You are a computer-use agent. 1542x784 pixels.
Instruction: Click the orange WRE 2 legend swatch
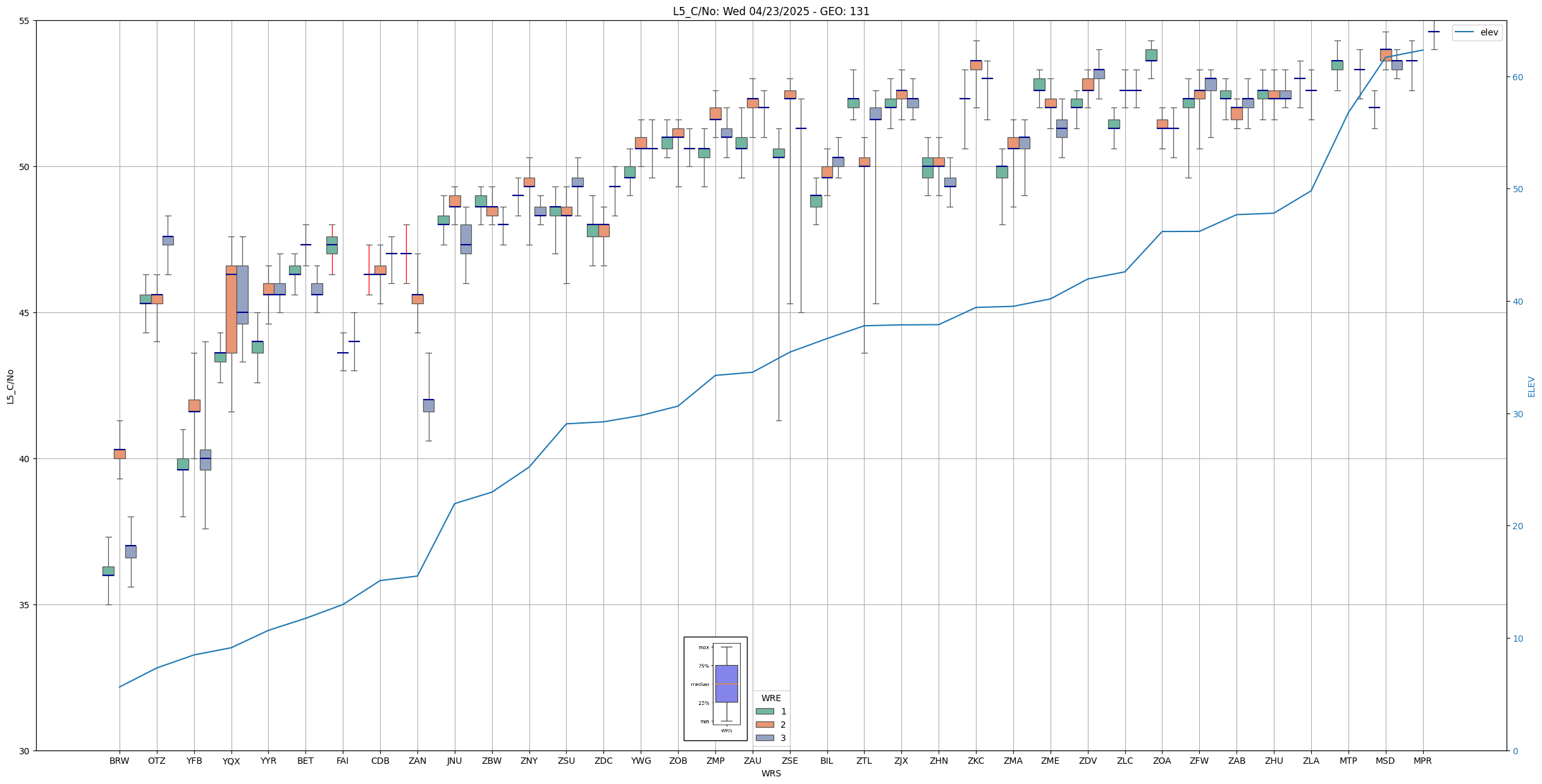pos(764,725)
